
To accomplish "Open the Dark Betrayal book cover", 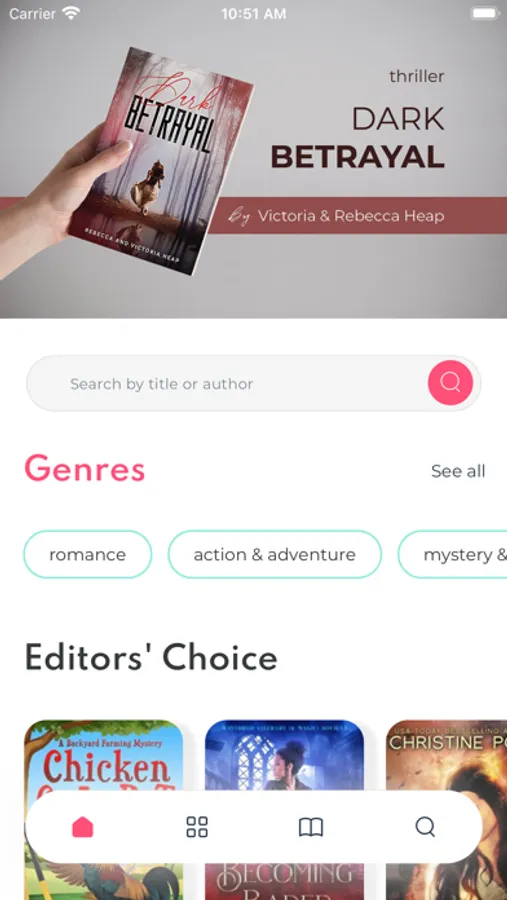I will click(162, 161).
